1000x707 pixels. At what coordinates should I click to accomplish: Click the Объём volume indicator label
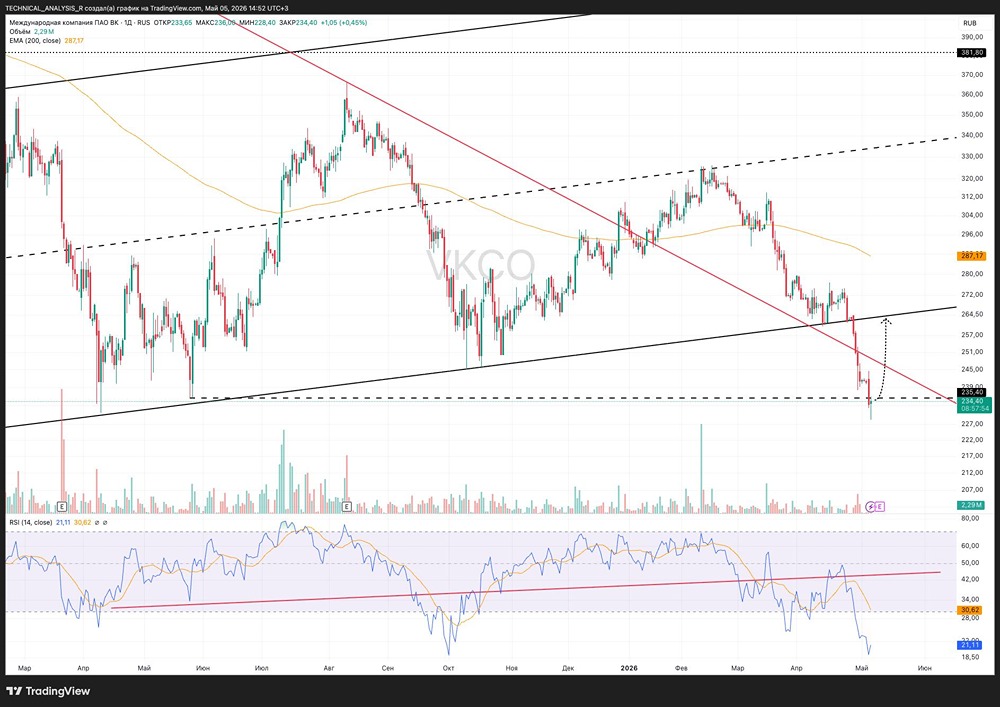[x=20, y=31]
